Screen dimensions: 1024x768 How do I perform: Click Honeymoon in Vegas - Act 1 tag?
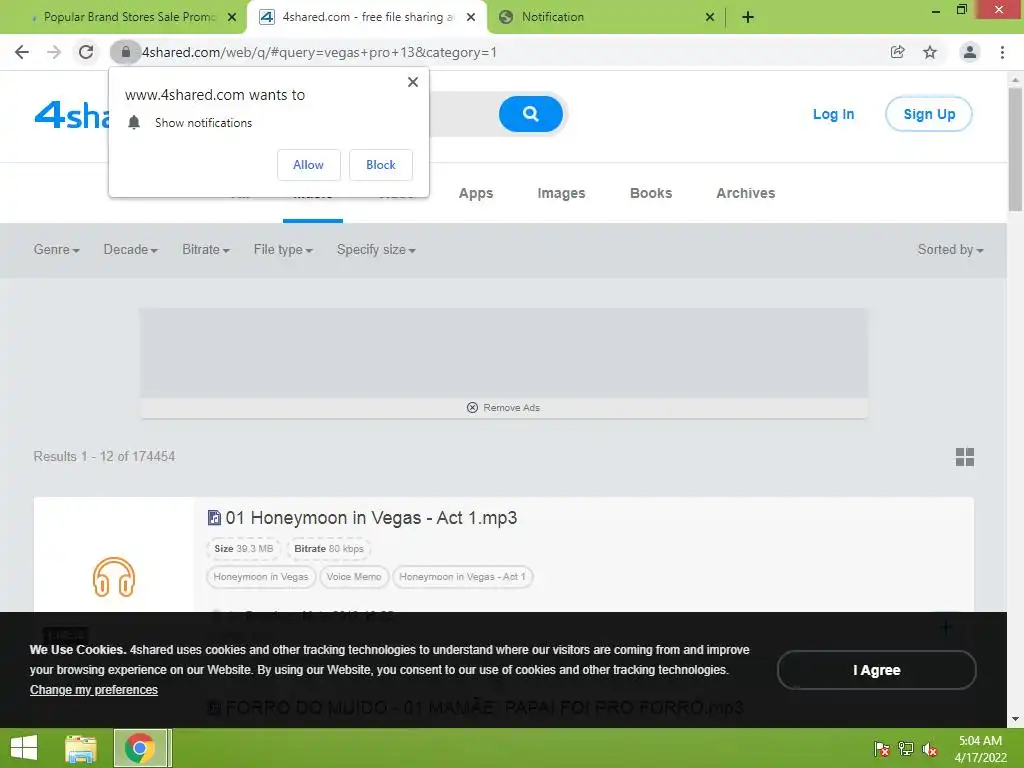pos(462,577)
